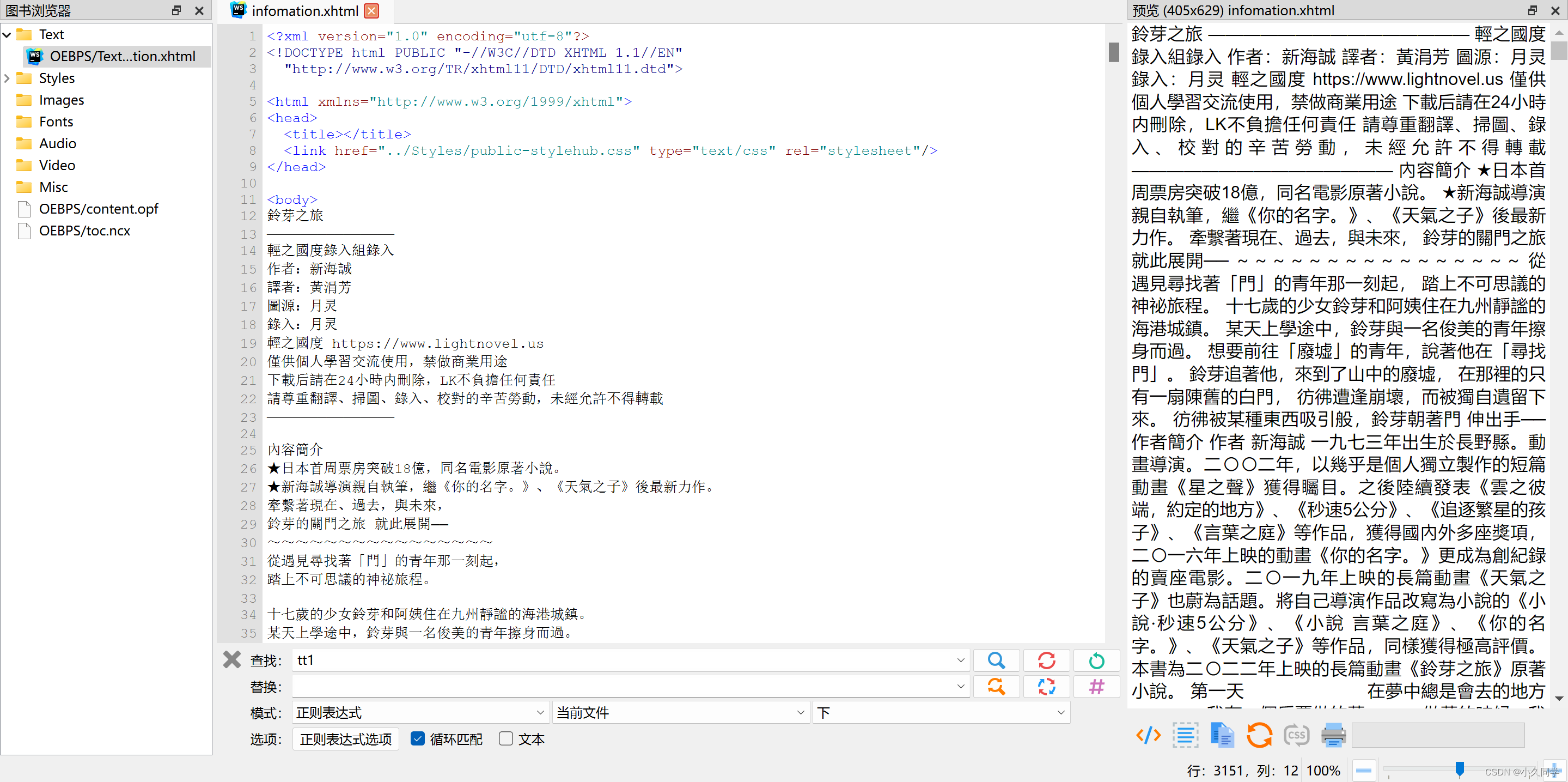Click the purple hash Count All button
Viewport: 1568px width, 782px height.
pyautogui.click(x=1096, y=687)
